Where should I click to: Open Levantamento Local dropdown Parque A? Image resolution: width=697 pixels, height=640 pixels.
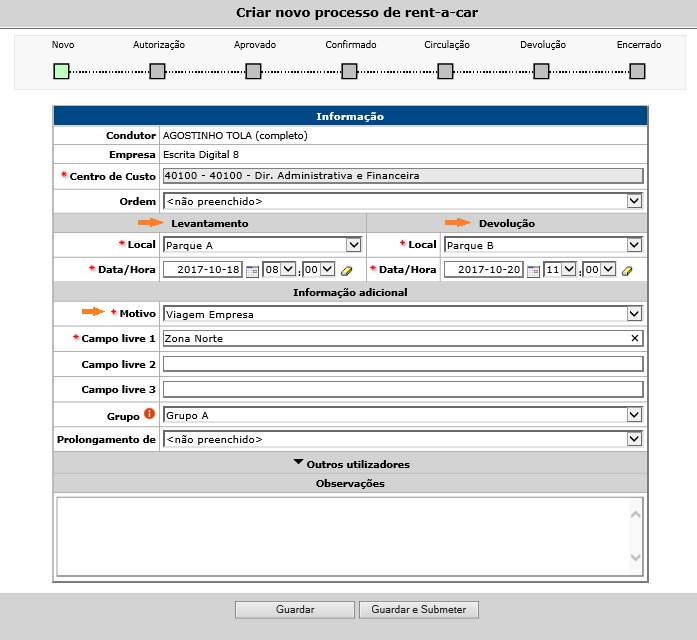tap(262, 245)
